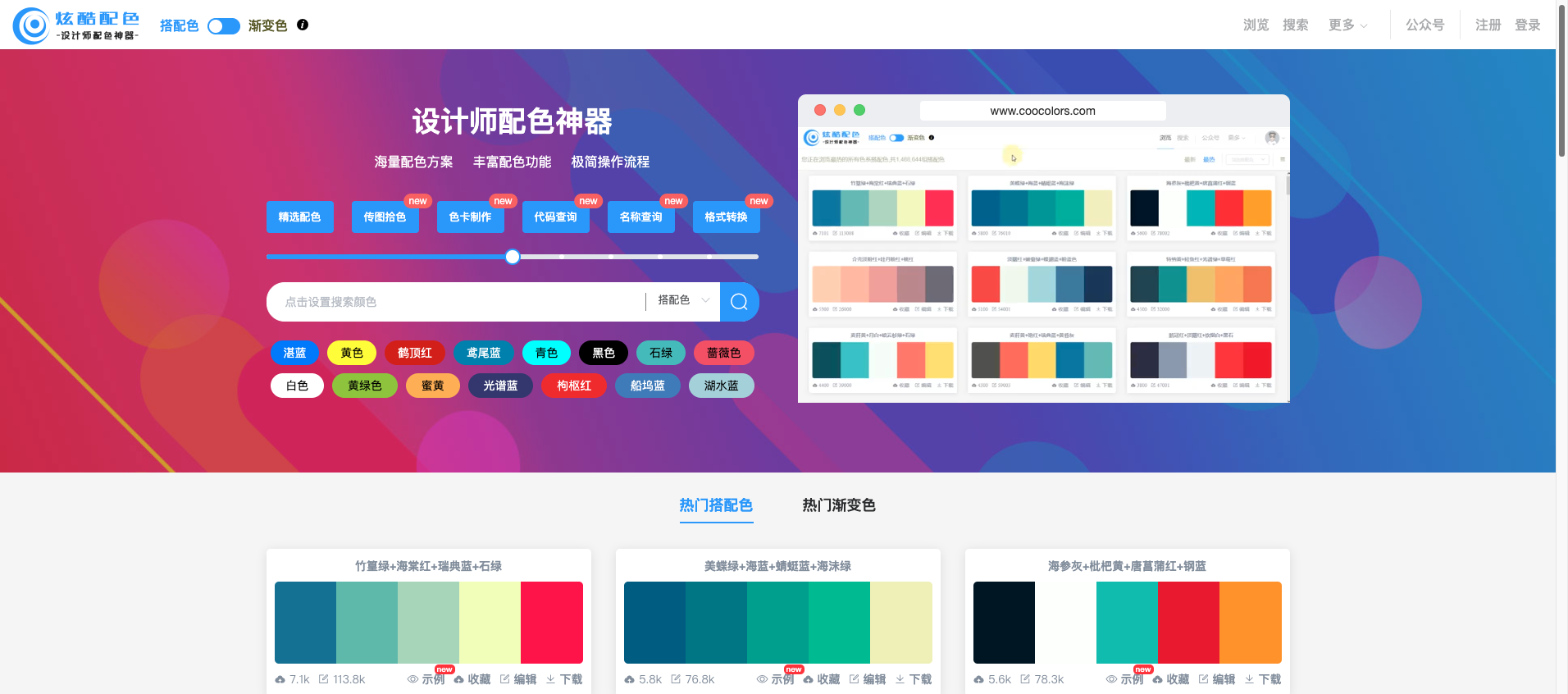
Task: Click the 收藏 icon on 海参灰 card
Action: click(1158, 679)
